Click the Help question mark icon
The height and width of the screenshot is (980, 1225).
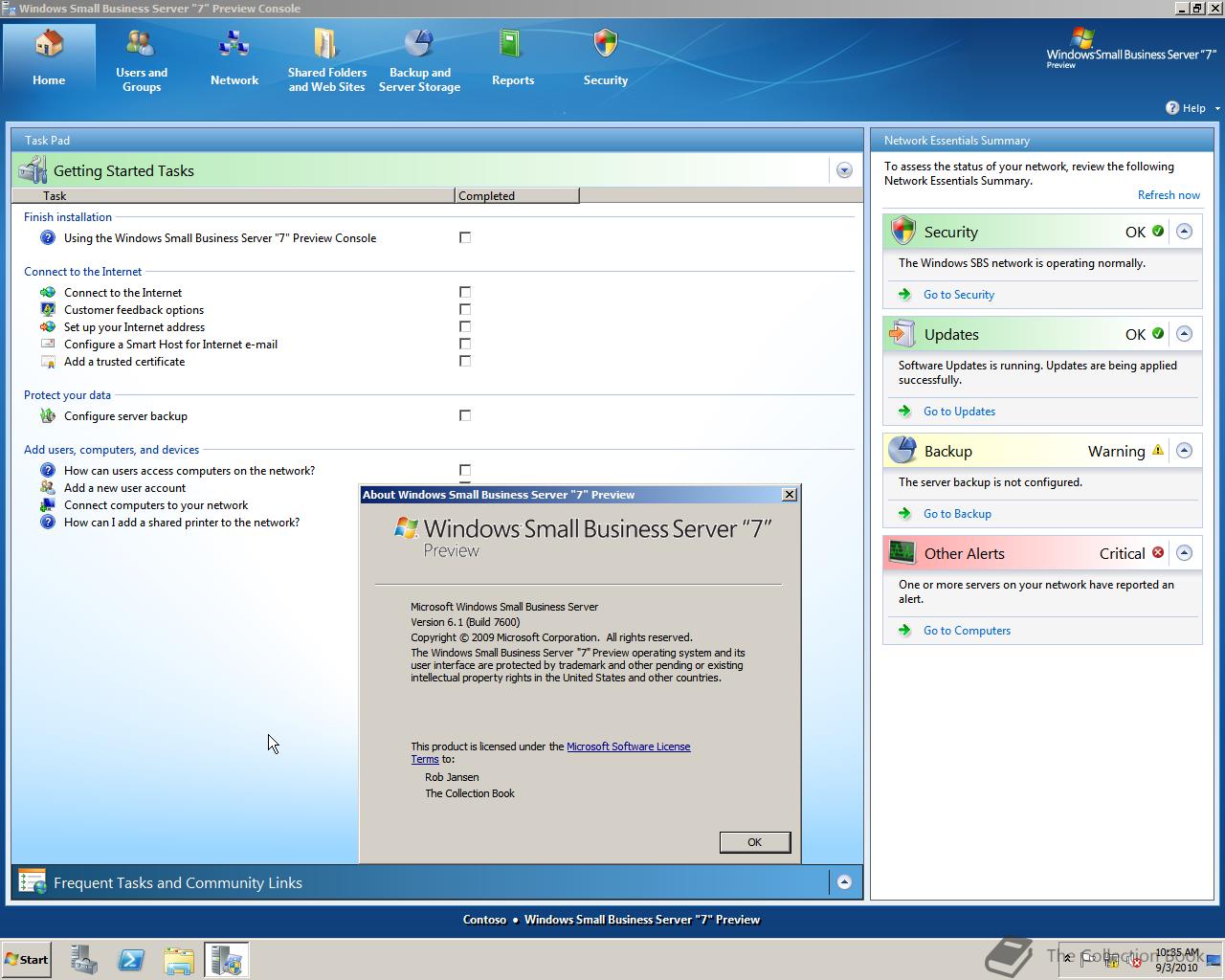1172,108
